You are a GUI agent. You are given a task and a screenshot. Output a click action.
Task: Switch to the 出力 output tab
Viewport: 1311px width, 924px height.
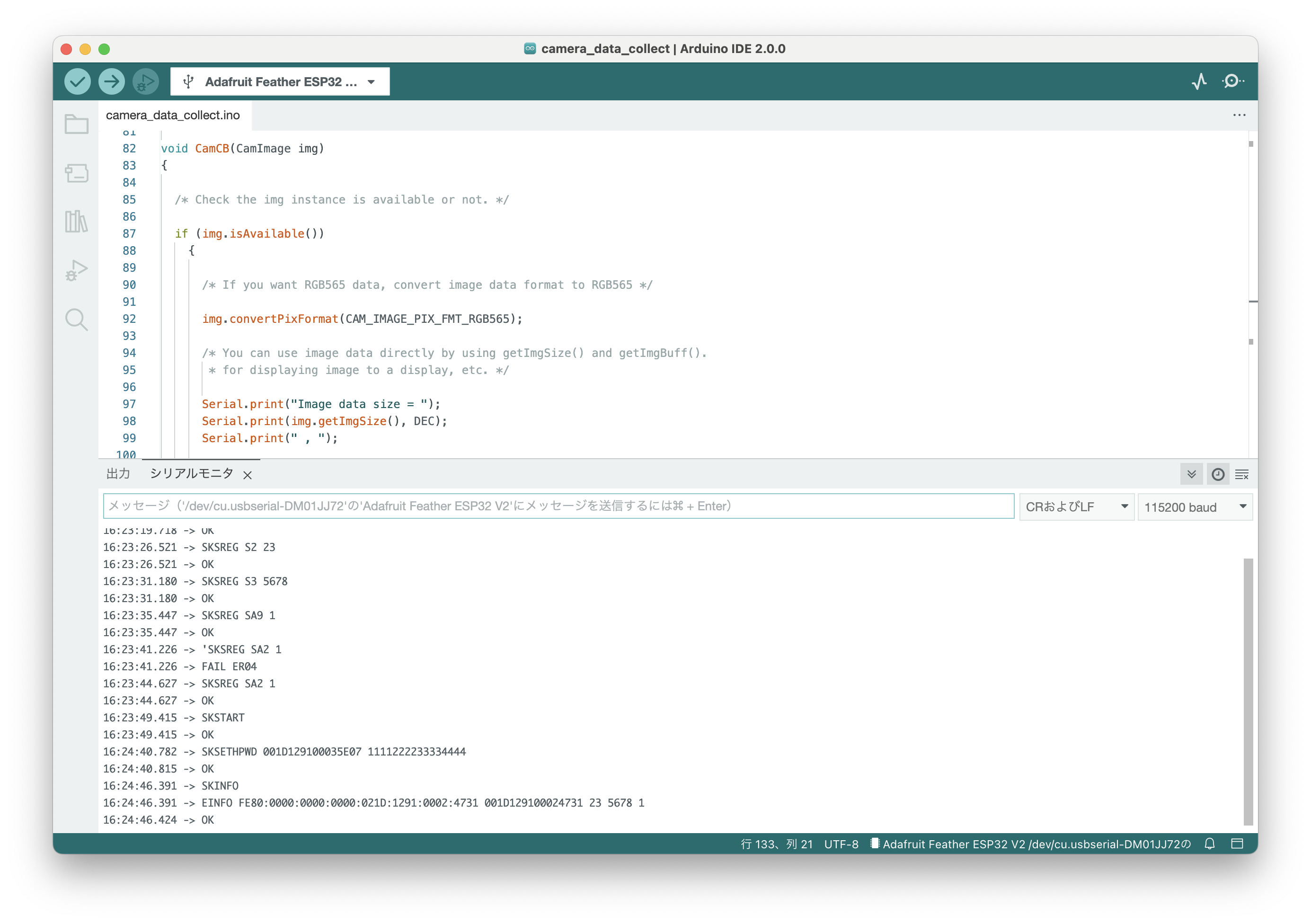click(x=118, y=473)
